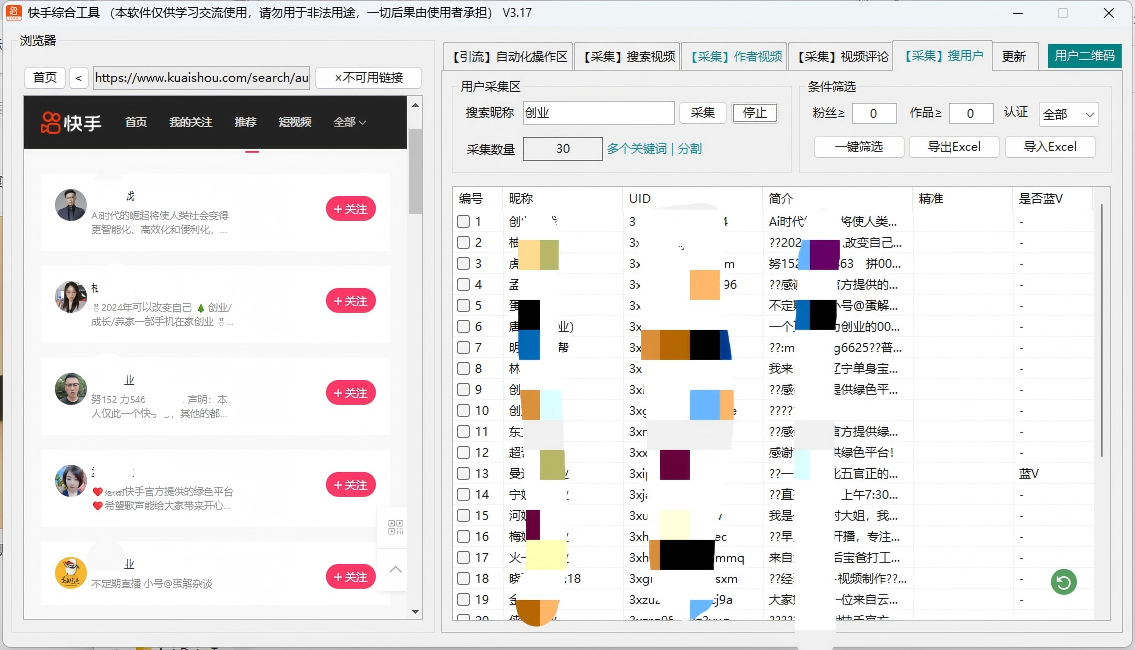Click the 首页 button in browser toolbar
The height and width of the screenshot is (650, 1135).
45,77
